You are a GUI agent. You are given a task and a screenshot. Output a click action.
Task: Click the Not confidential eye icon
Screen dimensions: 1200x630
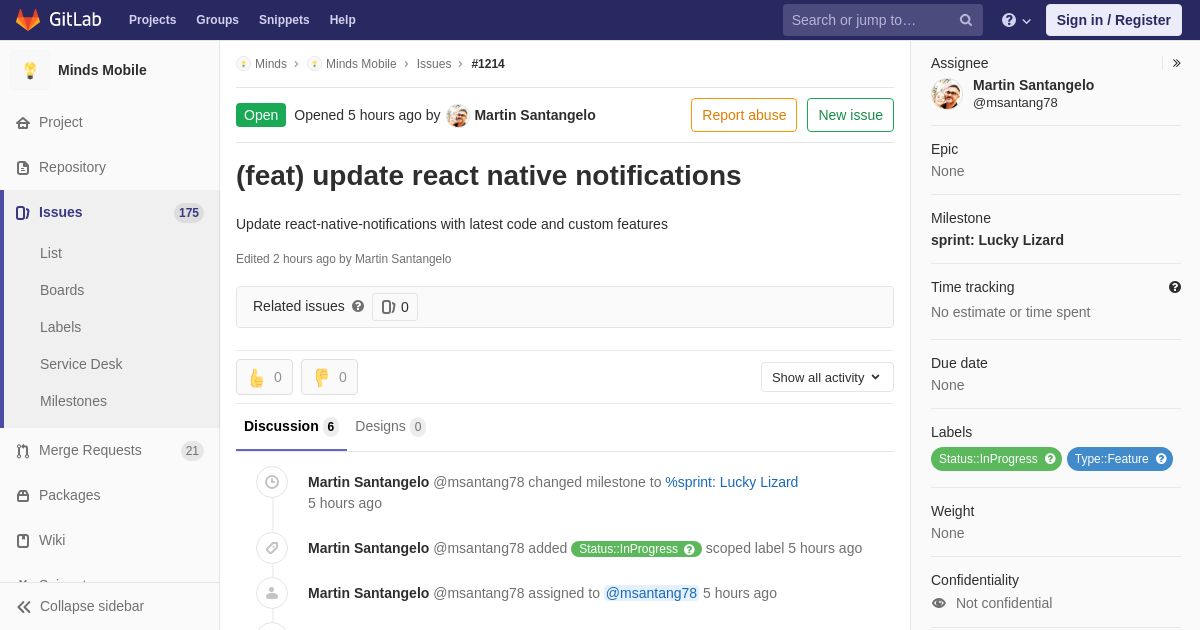(939, 603)
